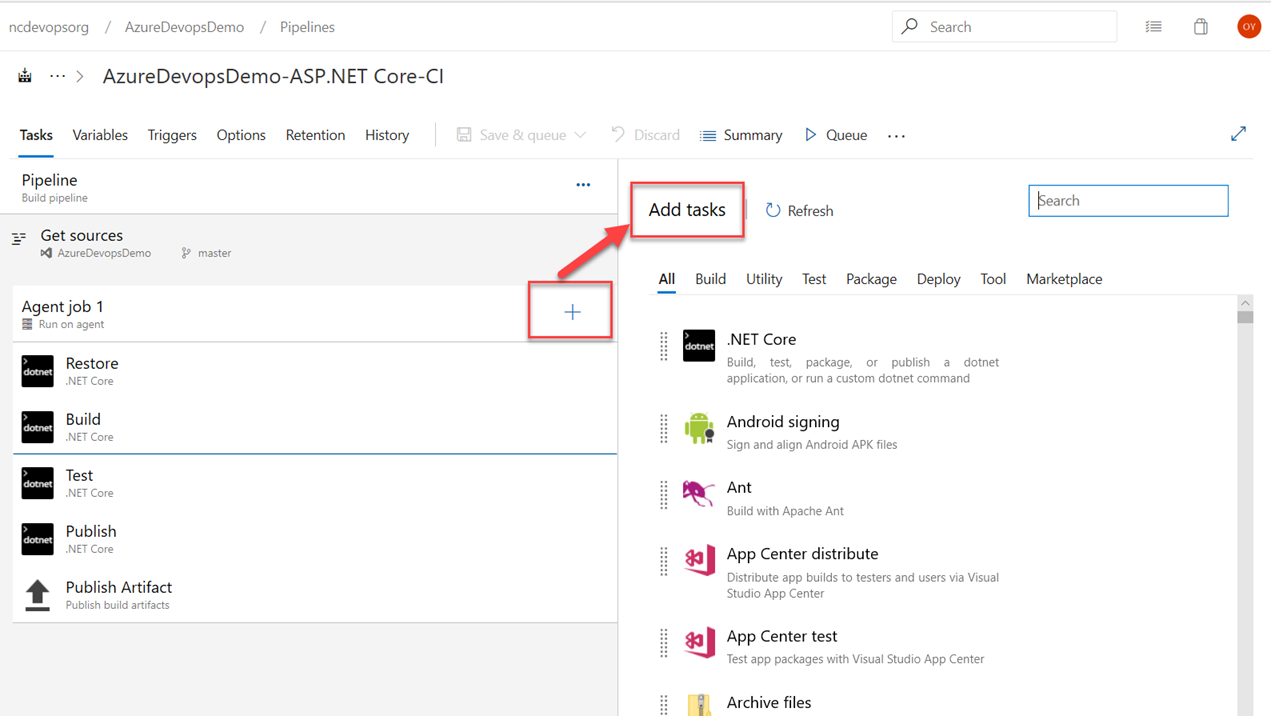Click the Archive files zip icon
Screen dimensions: 1271x716
pos(699,705)
